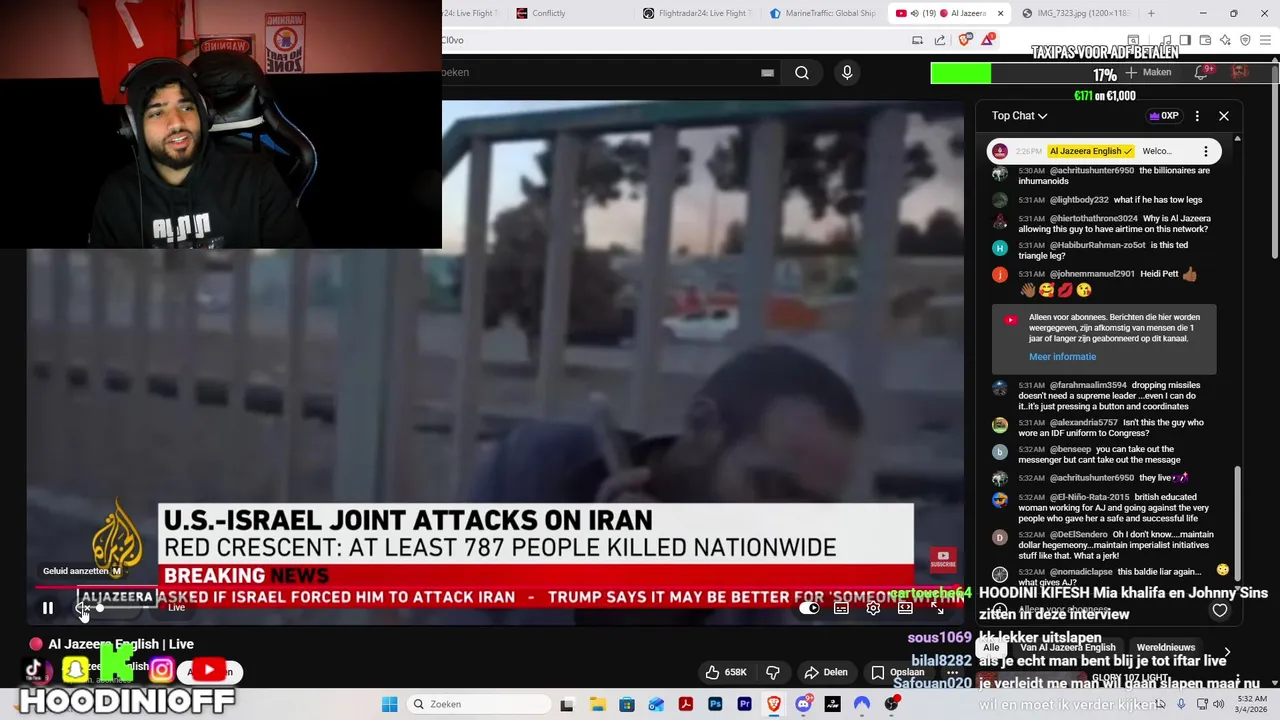Viewport: 1280px width, 720px height.
Task: Open the Maken create button
Action: [1148, 73]
